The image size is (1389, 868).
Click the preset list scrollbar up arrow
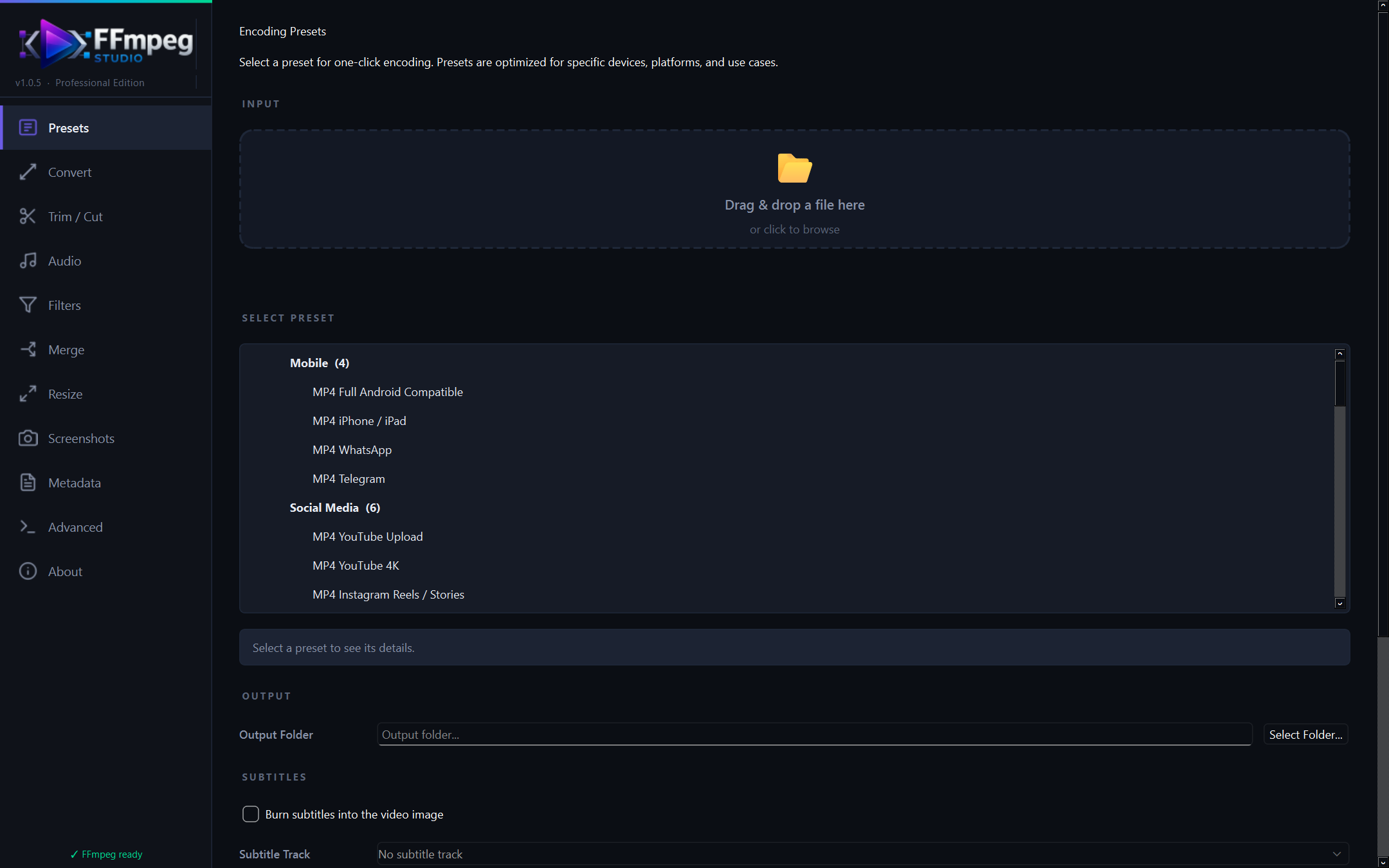[1340, 354]
